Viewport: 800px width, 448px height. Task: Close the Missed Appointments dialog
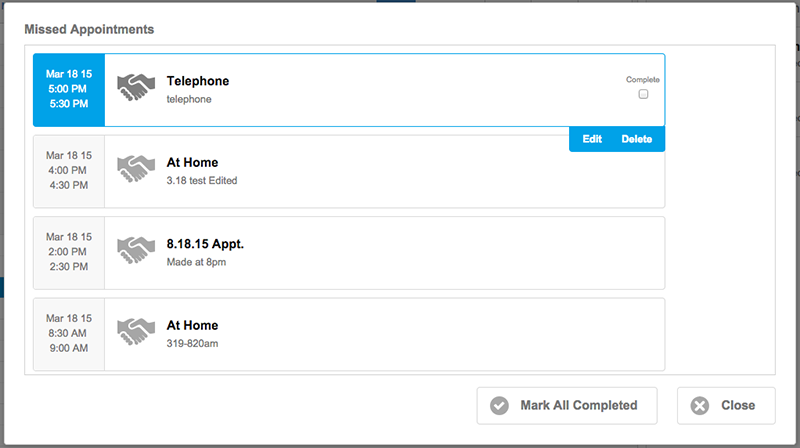click(x=726, y=406)
